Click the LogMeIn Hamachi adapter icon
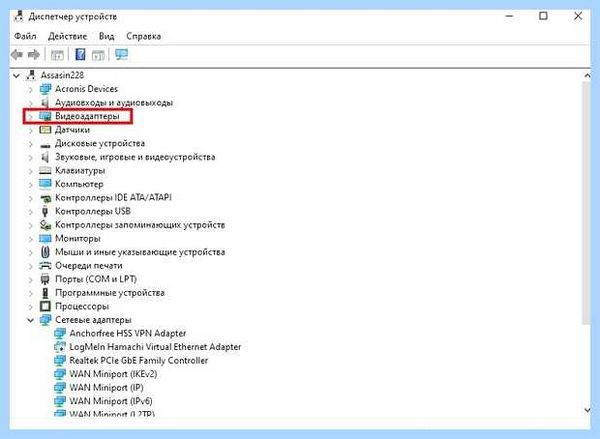 coord(60,347)
